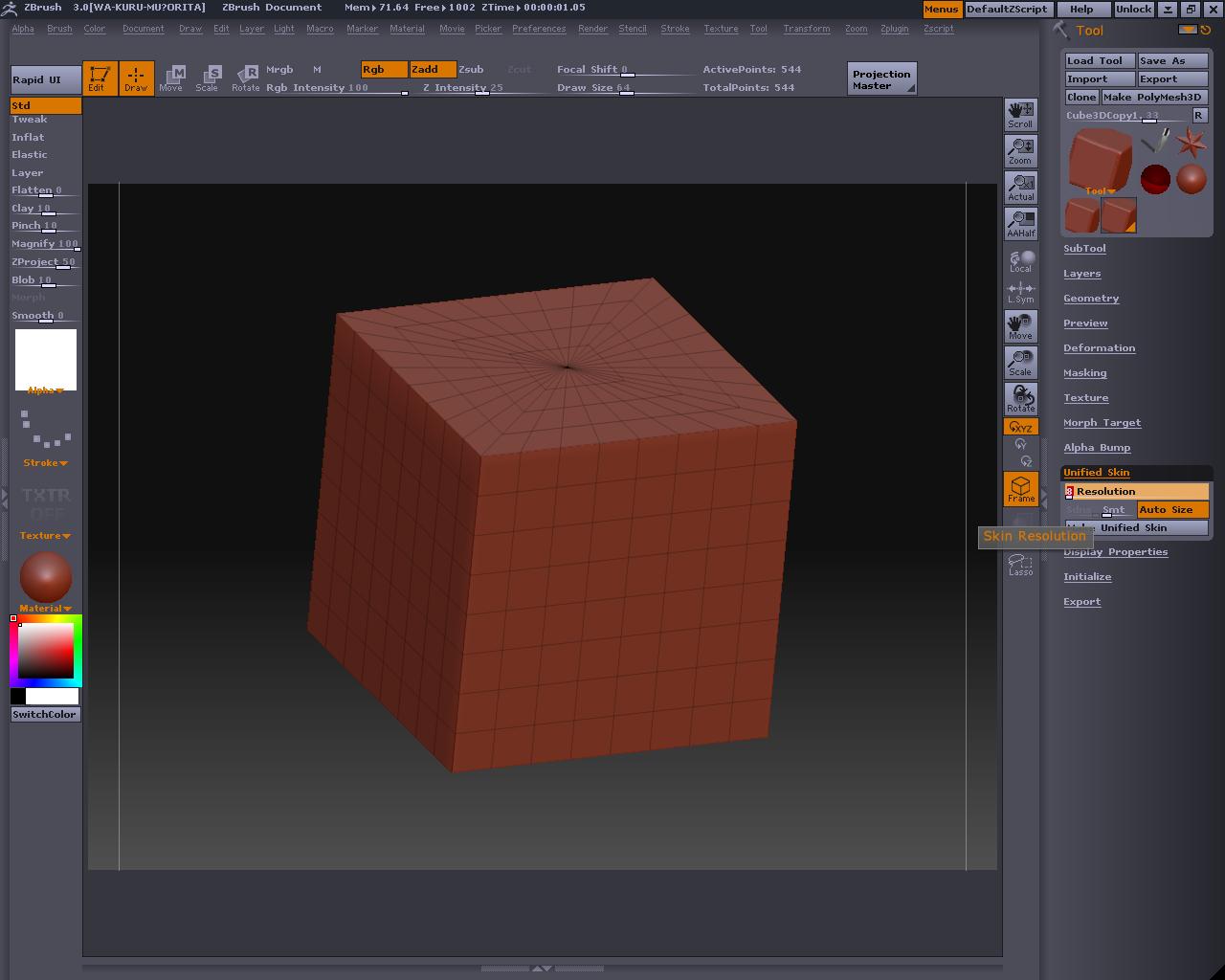
Task: Toggle XYZ rotation mode
Action: coord(1020,427)
